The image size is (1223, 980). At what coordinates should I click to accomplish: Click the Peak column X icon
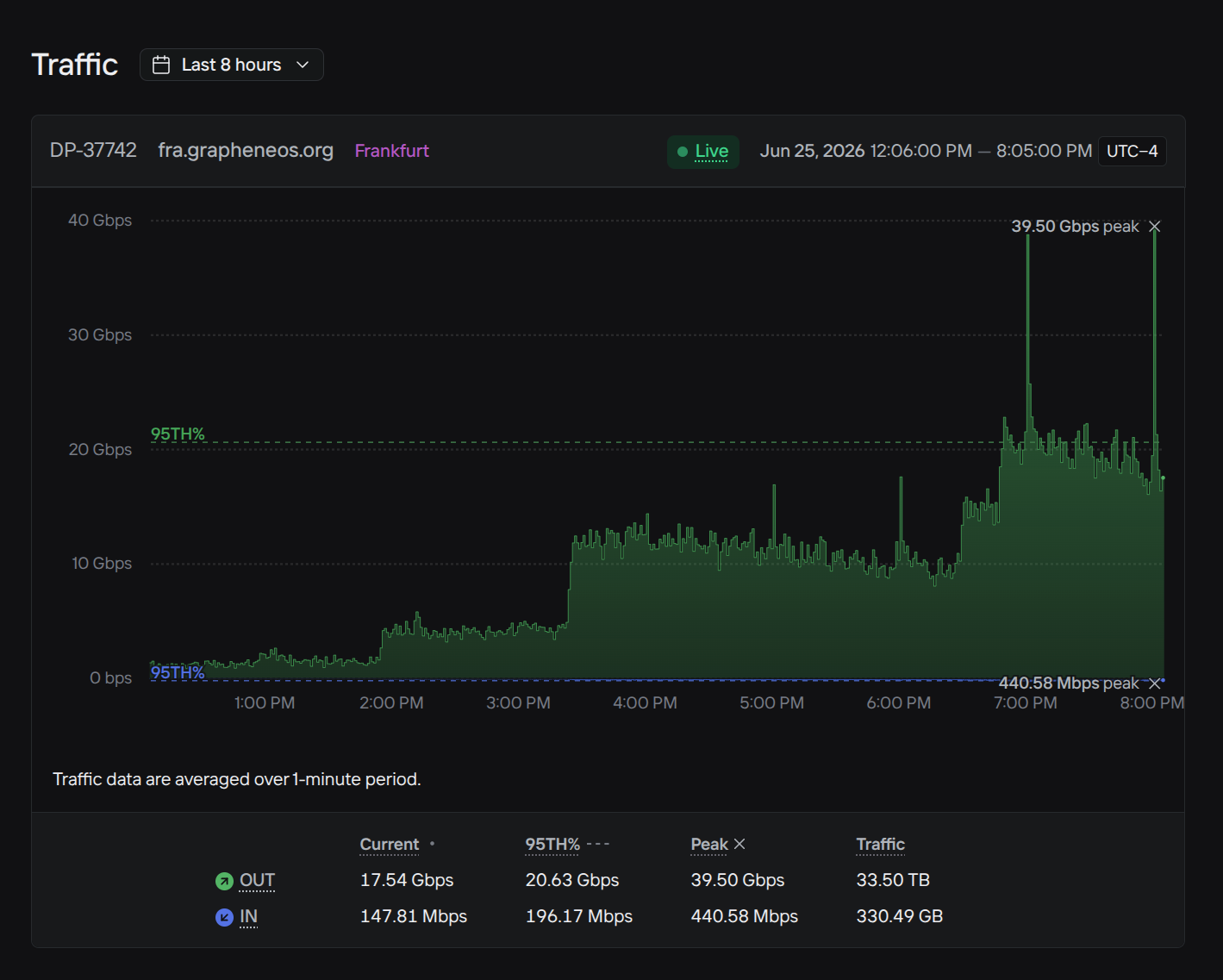pos(739,844)
